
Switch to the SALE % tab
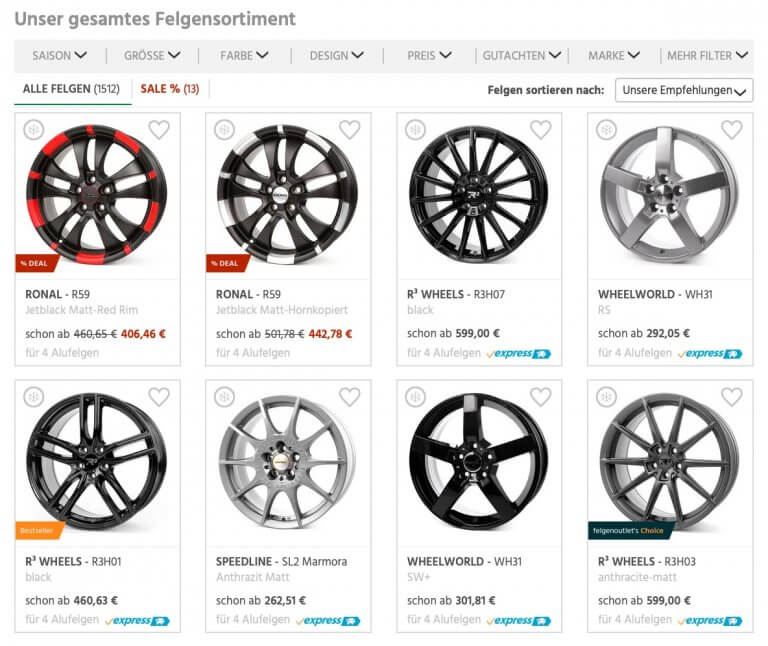[169, 89]
